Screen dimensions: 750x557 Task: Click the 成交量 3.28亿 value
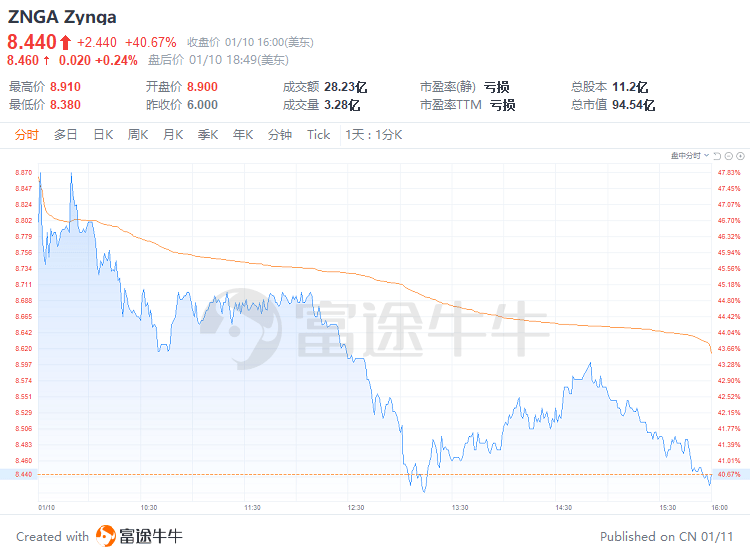tap(342, 105)
